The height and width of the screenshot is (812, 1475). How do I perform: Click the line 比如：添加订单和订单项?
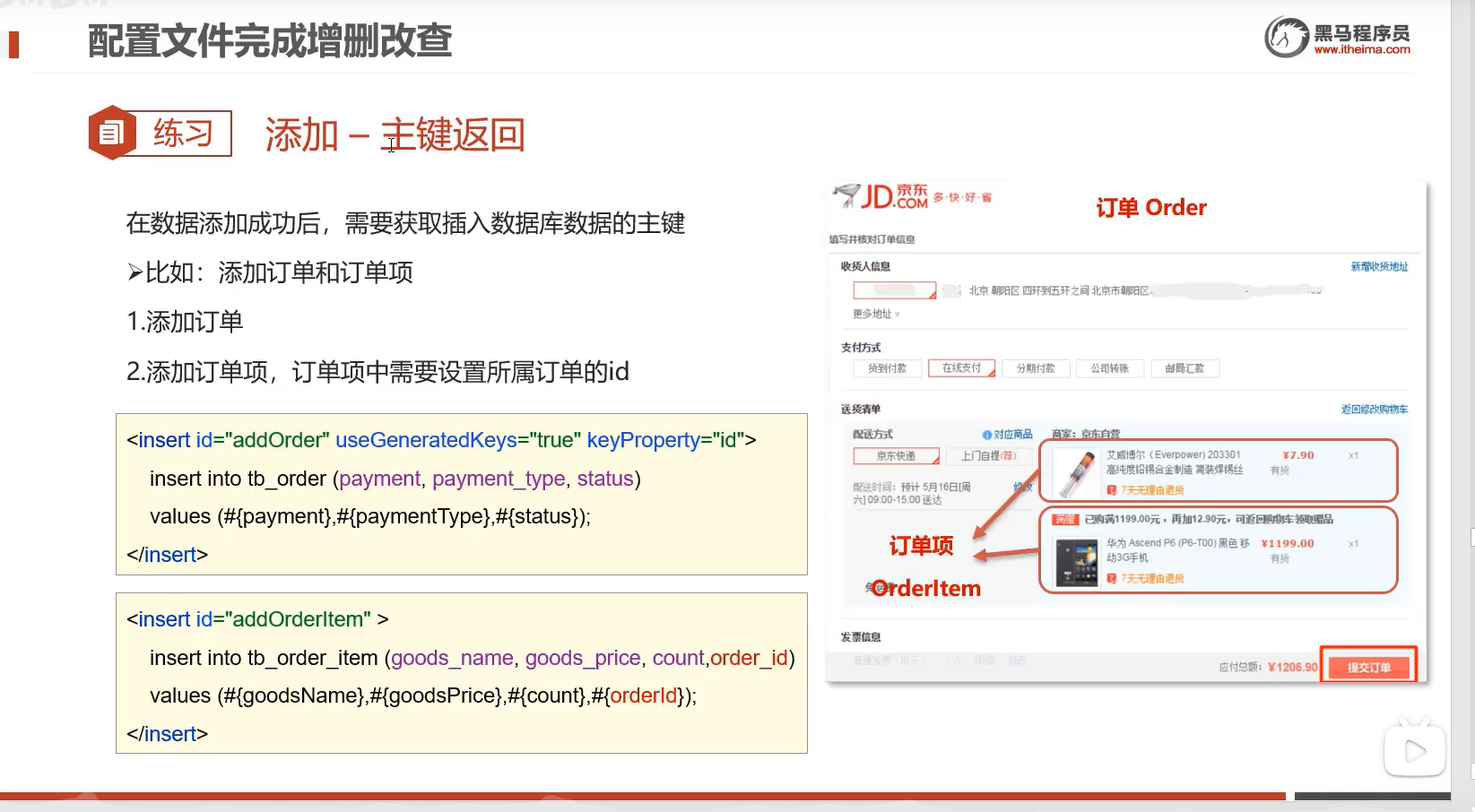tap(270, 272)
